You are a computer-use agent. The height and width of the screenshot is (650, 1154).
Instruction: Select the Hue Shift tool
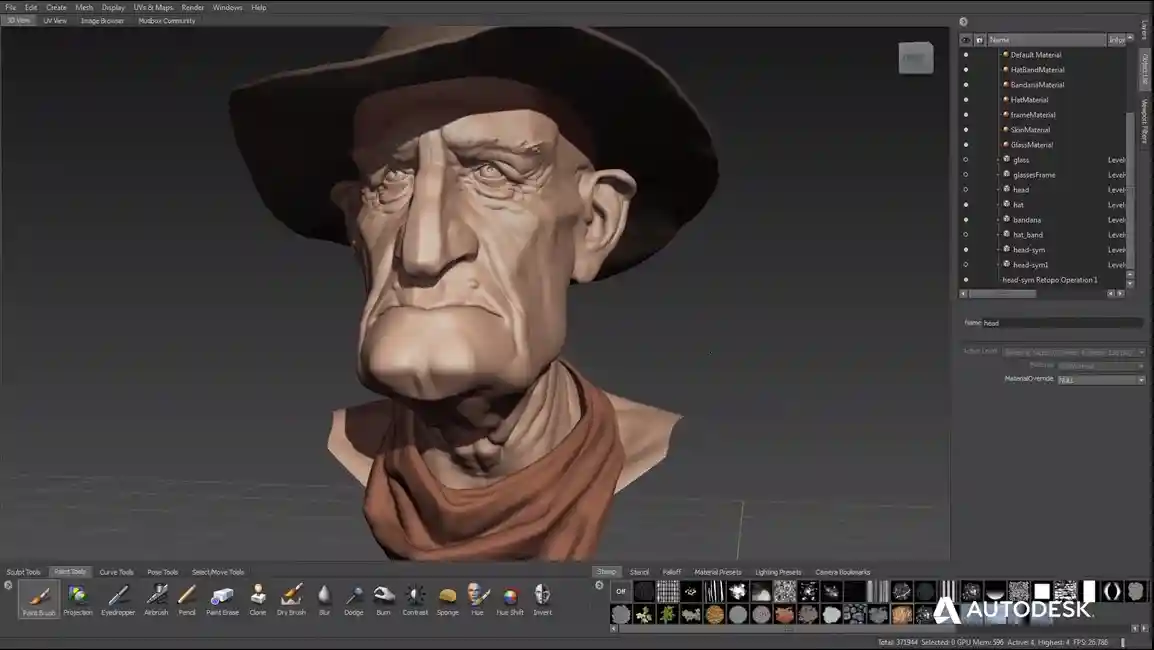(510, 597)
